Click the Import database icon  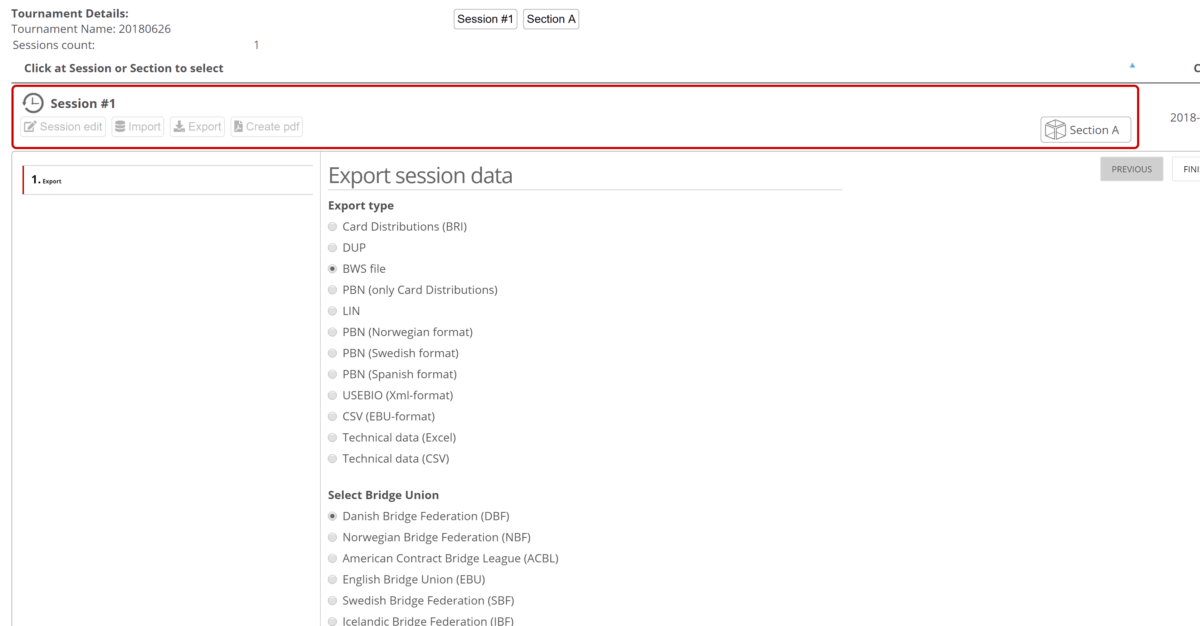(120, 127)
